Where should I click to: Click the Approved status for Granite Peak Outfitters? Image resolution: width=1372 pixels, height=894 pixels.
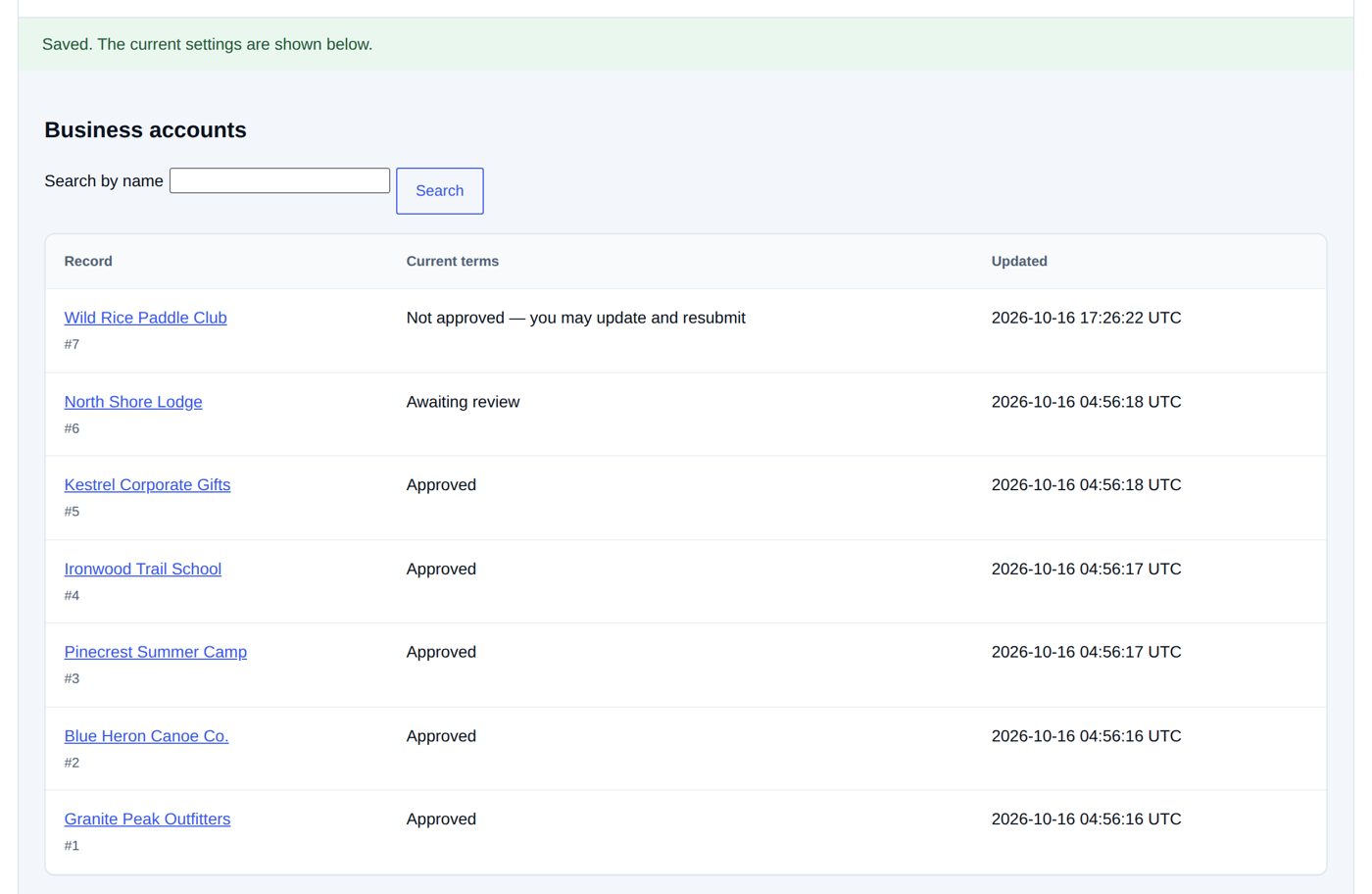[x=441, y=819]
